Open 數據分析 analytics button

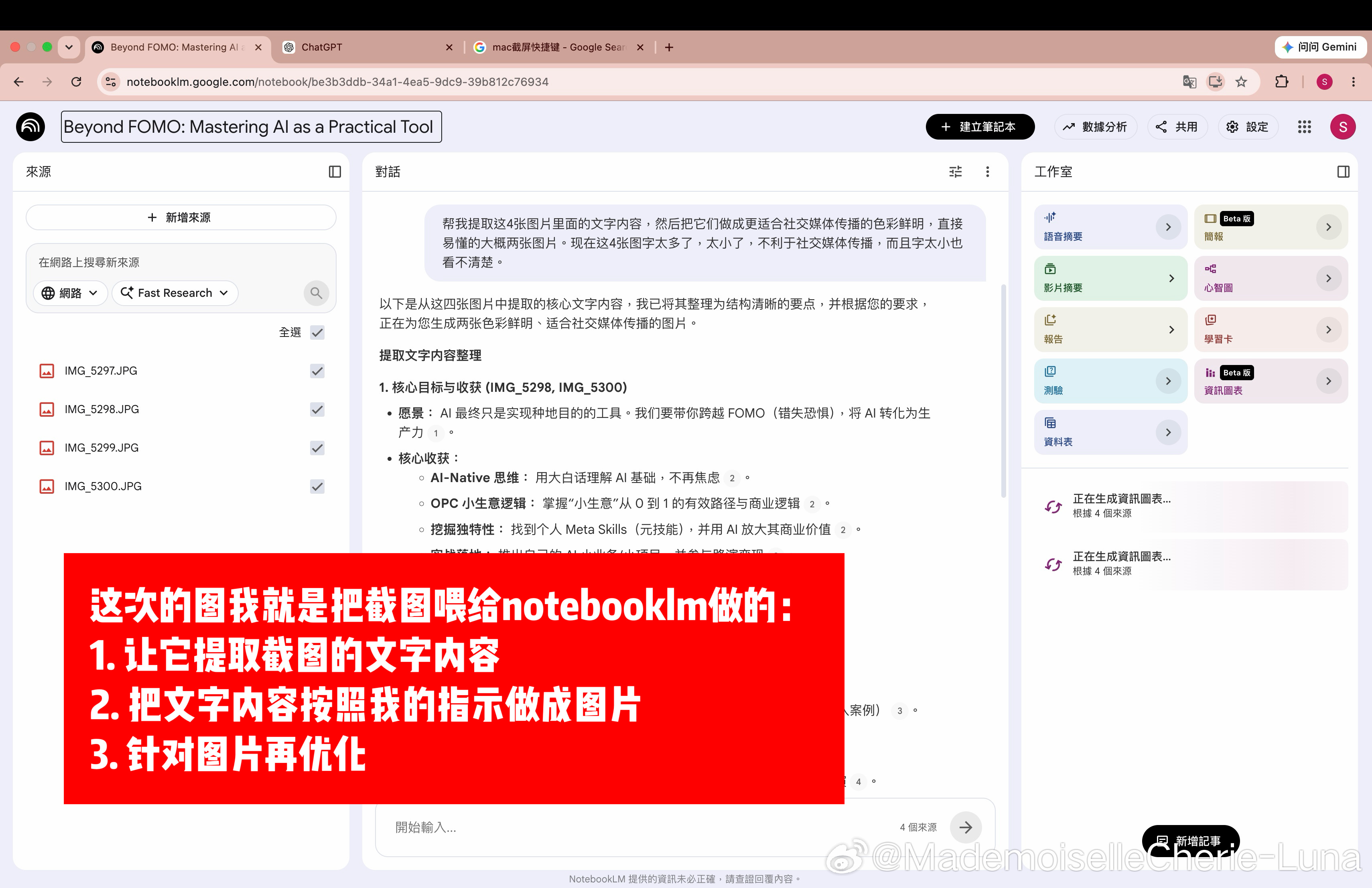(x=1095, y=127)
